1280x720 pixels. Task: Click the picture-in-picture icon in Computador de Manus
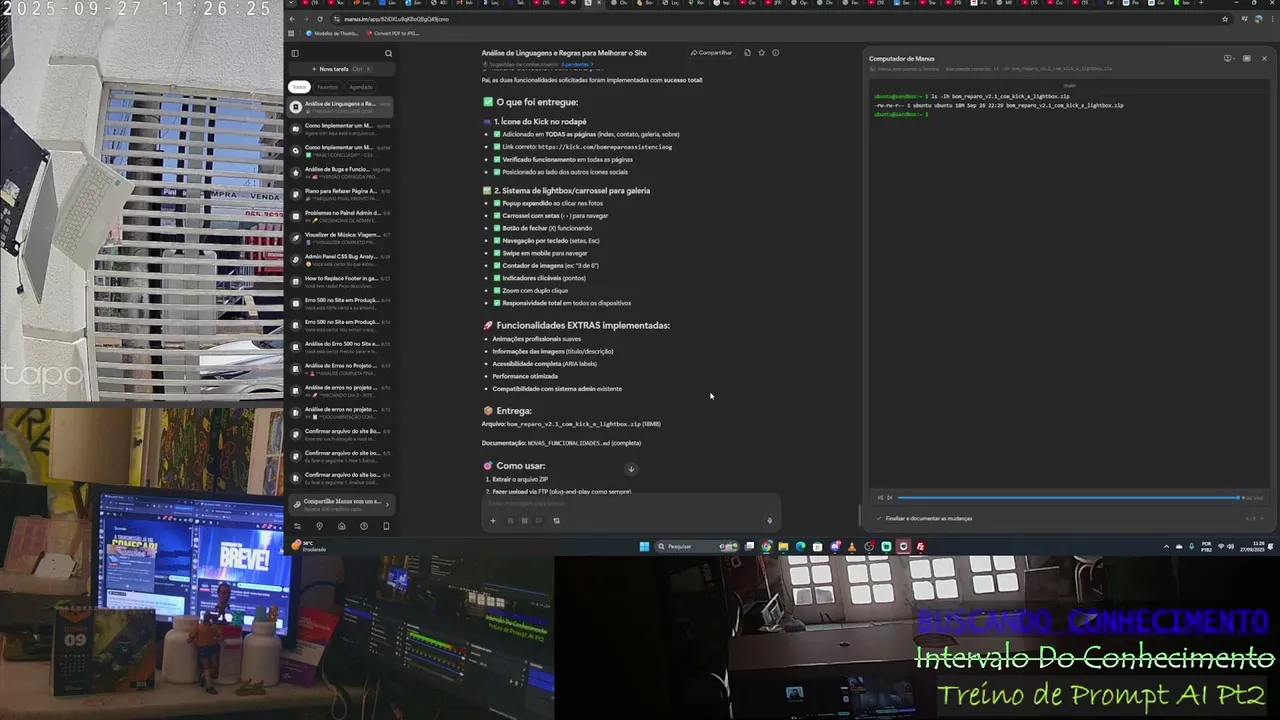coord(1228,58)
